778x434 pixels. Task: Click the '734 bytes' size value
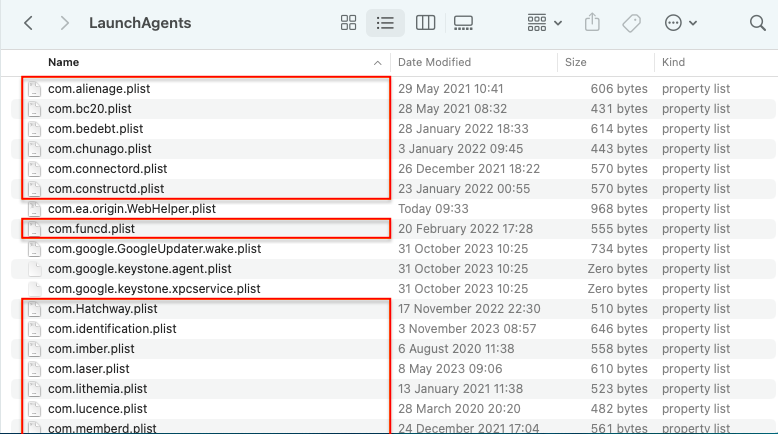619,249
